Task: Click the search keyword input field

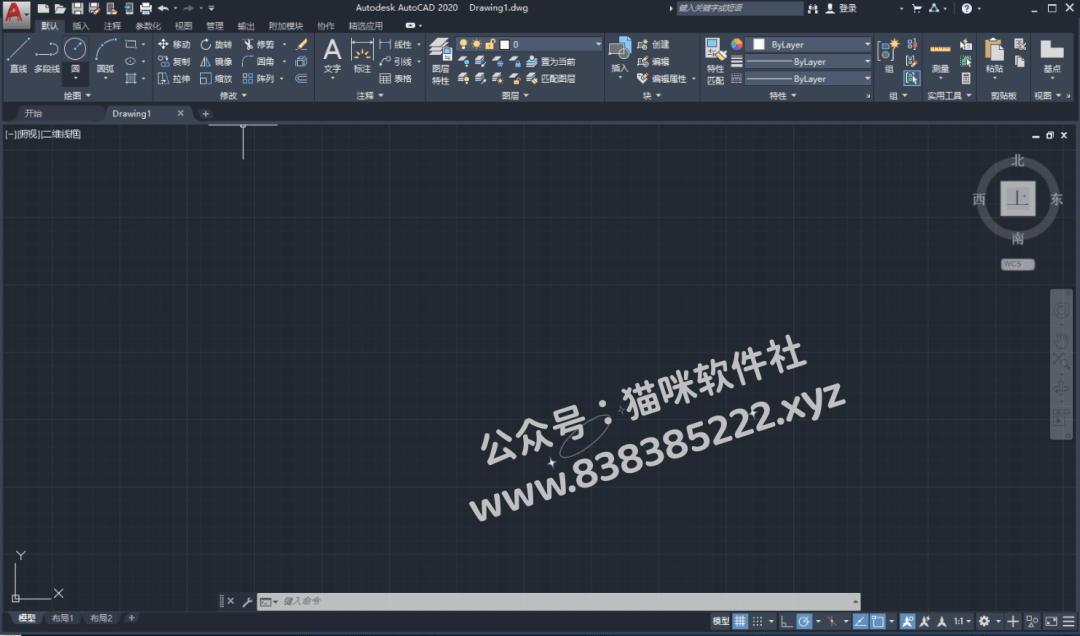Action: tap(740, 8)
